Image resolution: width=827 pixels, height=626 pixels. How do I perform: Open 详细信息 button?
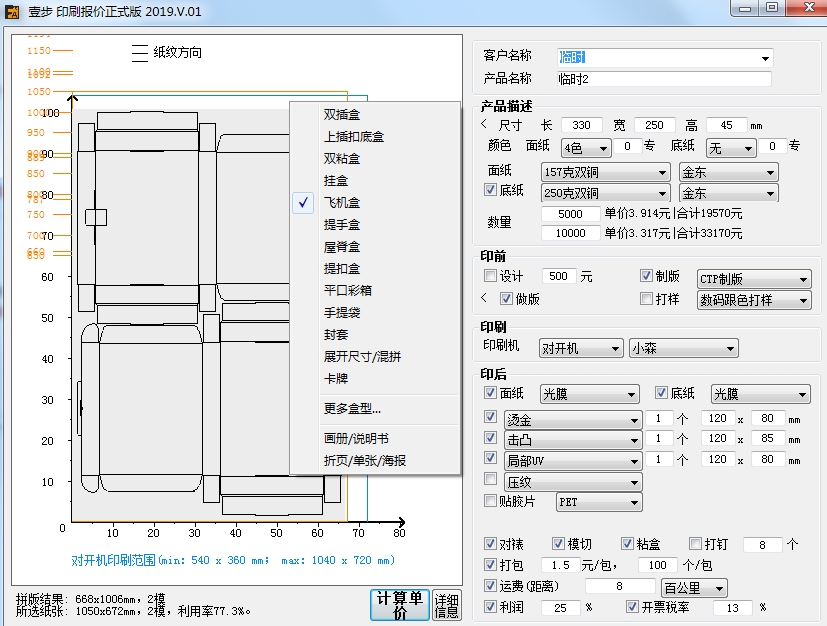tap(446, 605)
